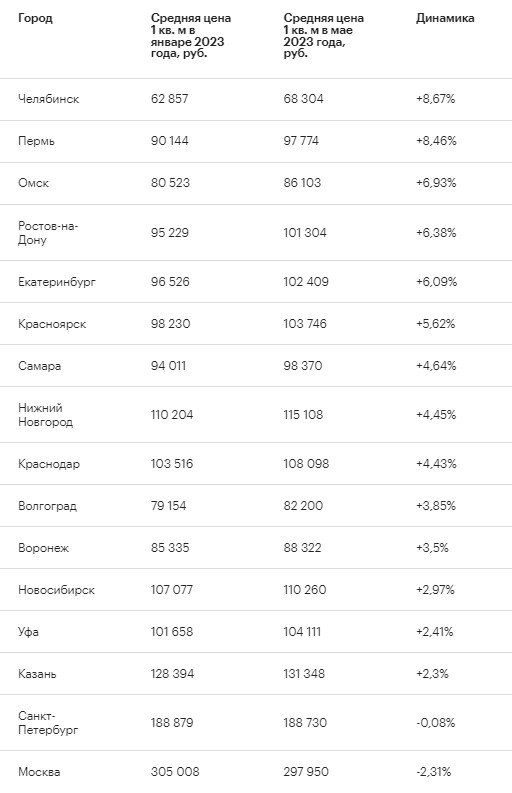Select the January 2023 average price header
Viewport: 512px width, 793px height.
point(191,35)
